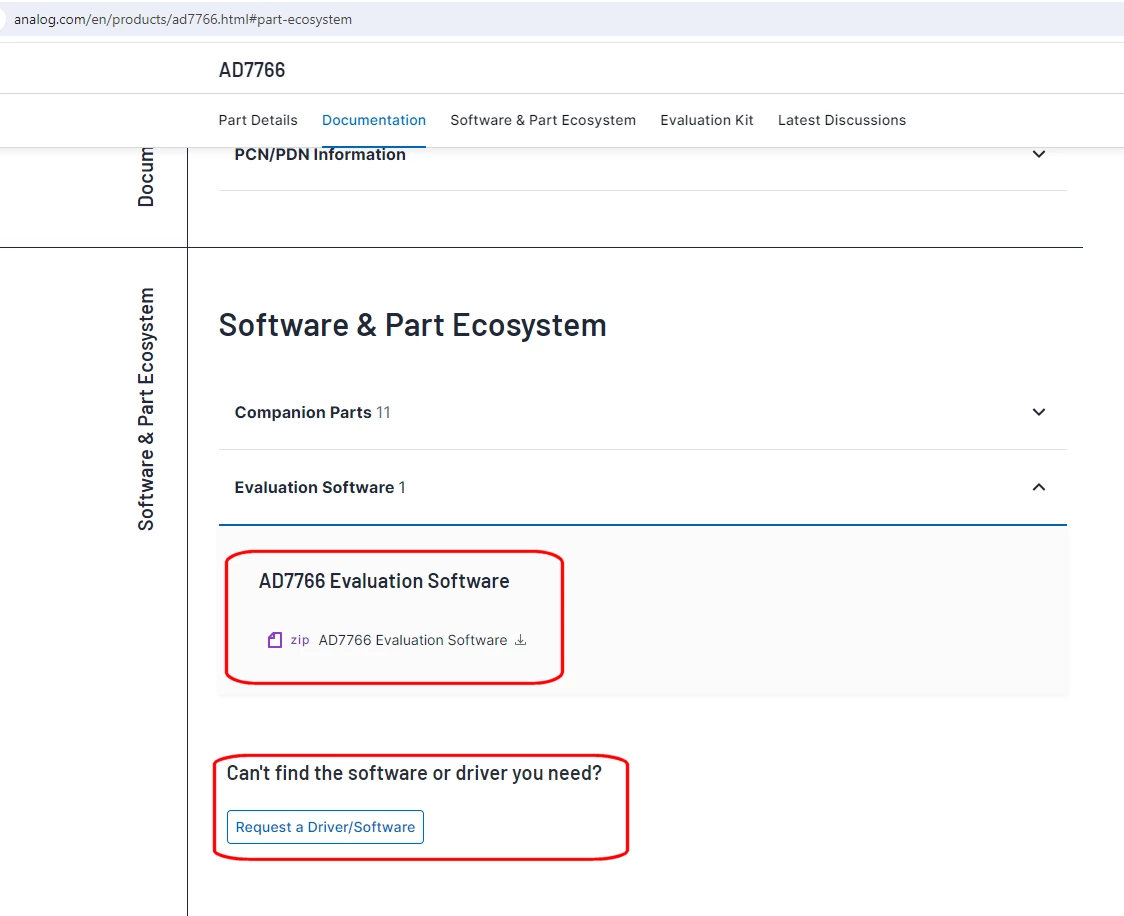Expand the Companion Parts section
This screenshot has height=916, width=1124.
[1038, 412]
